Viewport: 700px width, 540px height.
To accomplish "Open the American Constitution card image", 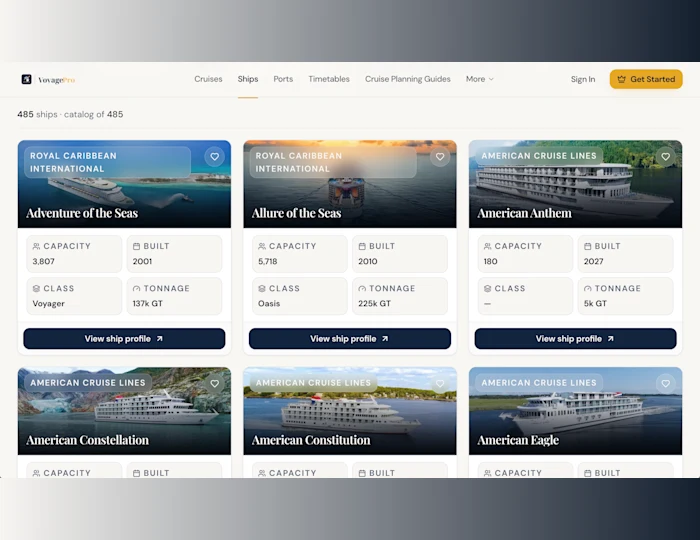I will [x=350, y=411].
